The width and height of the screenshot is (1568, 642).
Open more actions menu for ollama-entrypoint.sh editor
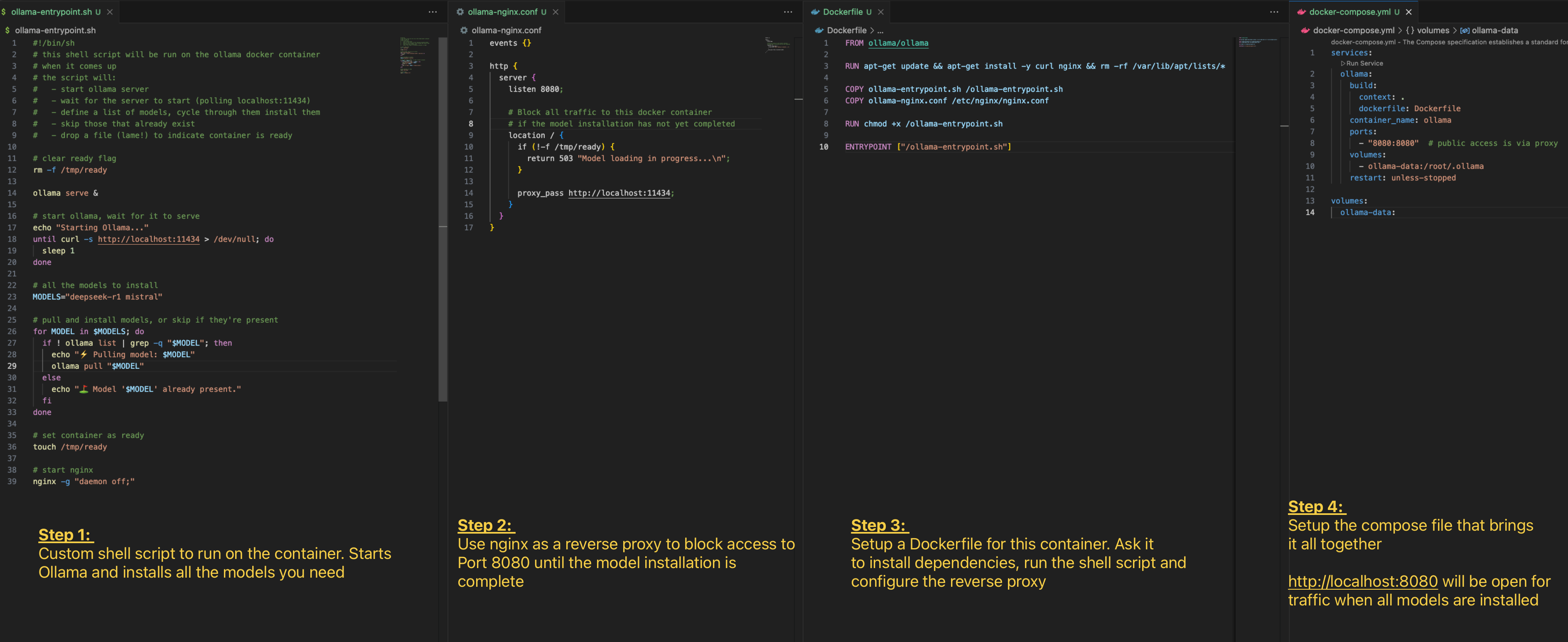coord(432,12)
